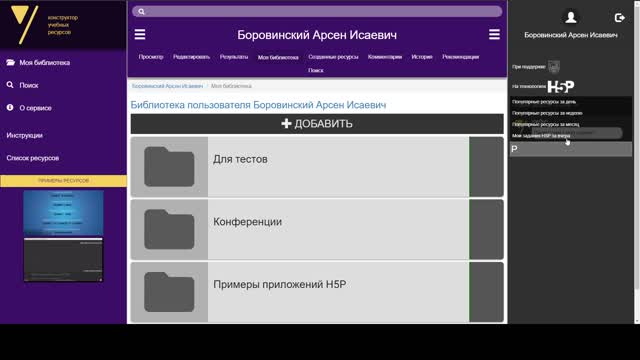The height and width of the screenshot is (360, 640).
Task: Click the Конференции folder icon
Action: tap(169, 229)
